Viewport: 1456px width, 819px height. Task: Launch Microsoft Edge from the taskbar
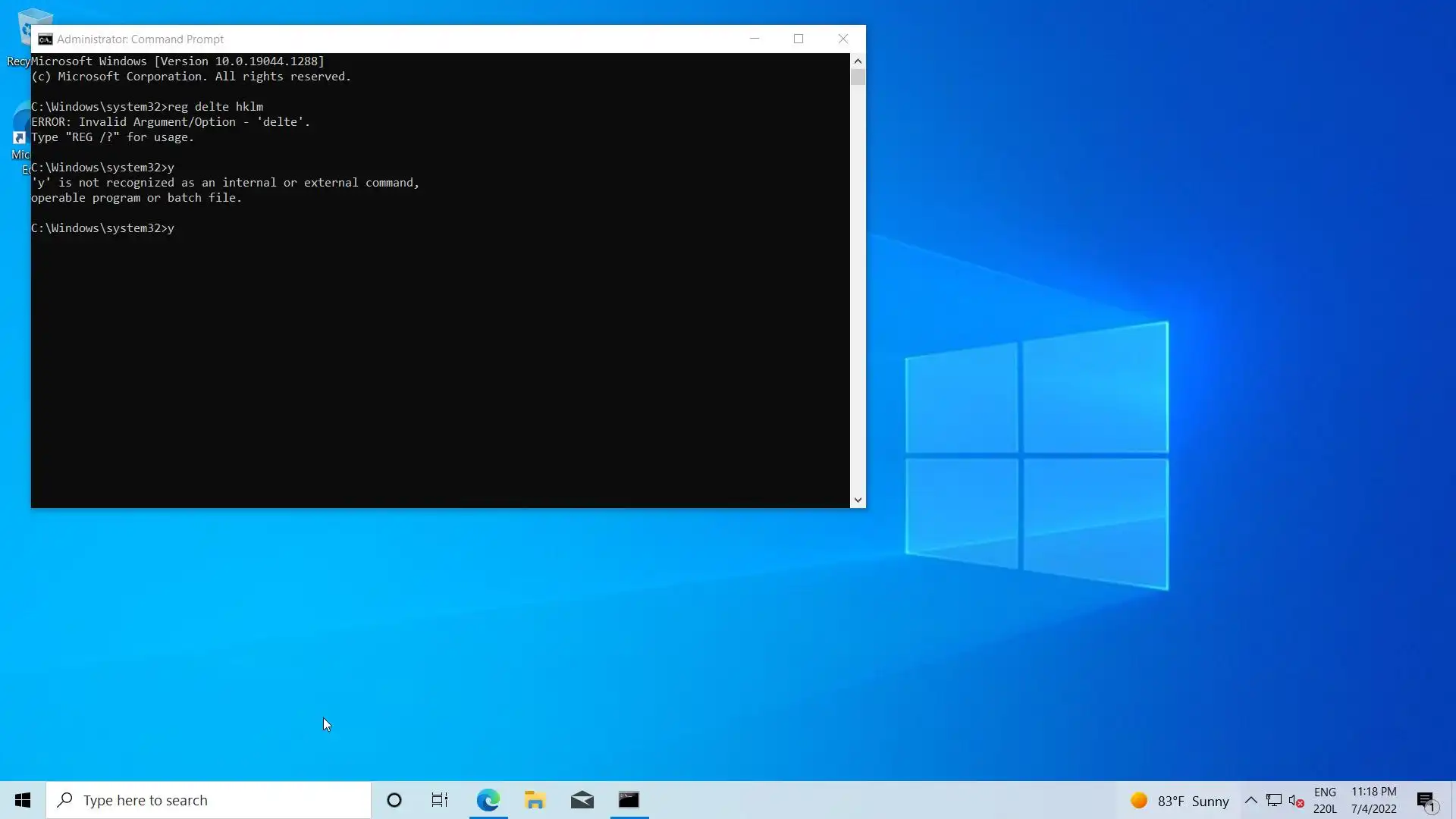pos(488,800)
